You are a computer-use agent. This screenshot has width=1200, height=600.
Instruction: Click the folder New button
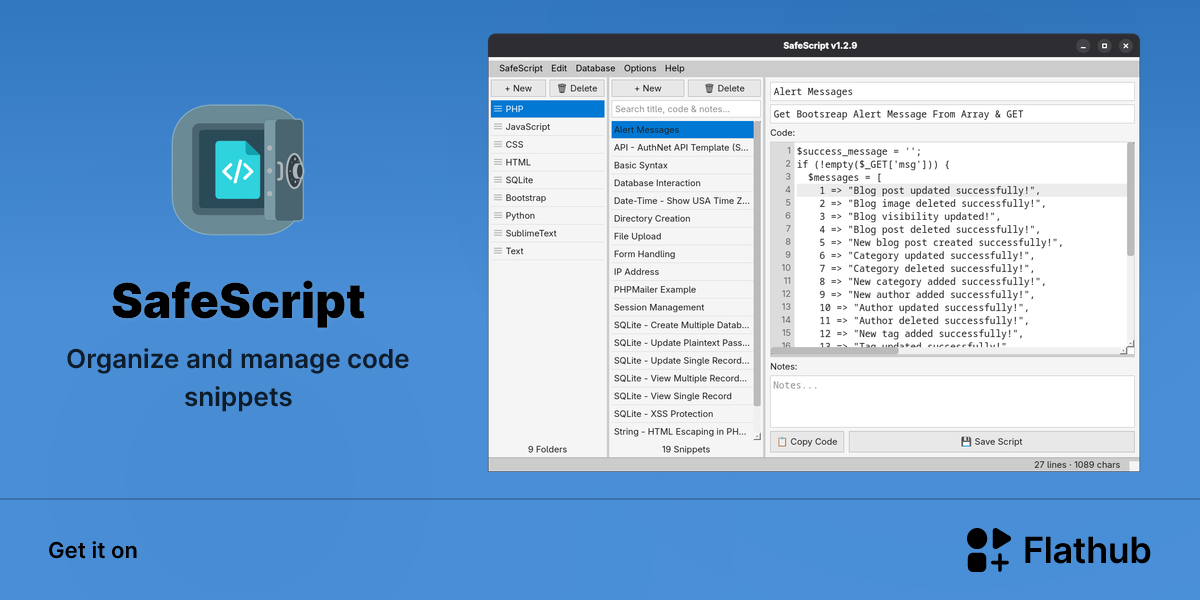519,88
